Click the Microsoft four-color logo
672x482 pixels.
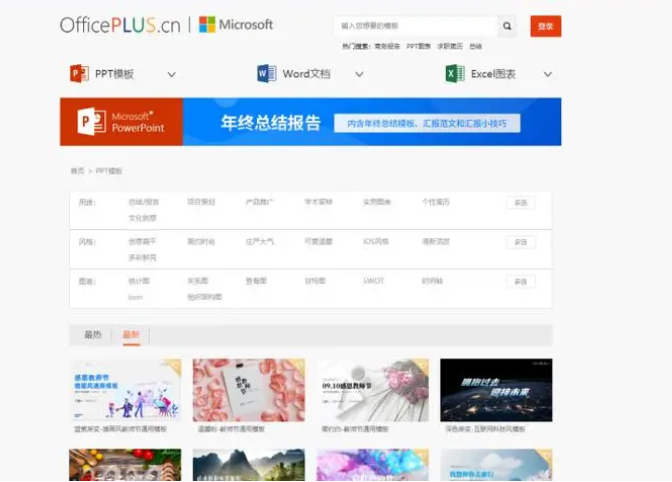click(207, 24)
